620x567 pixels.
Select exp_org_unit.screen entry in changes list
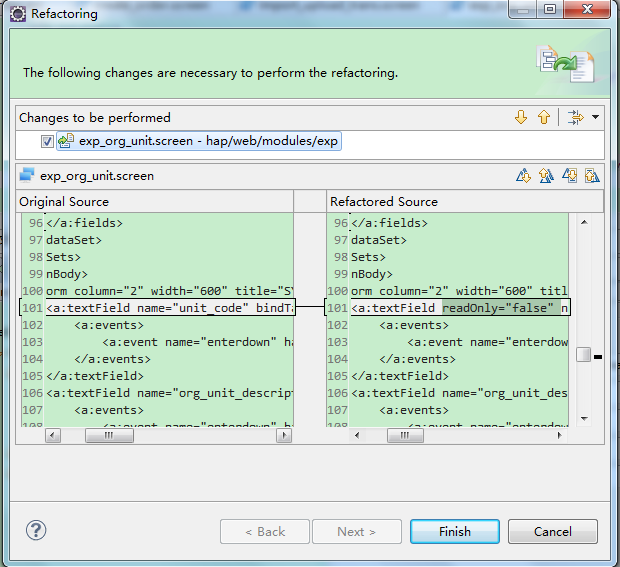tap(208, 142)
